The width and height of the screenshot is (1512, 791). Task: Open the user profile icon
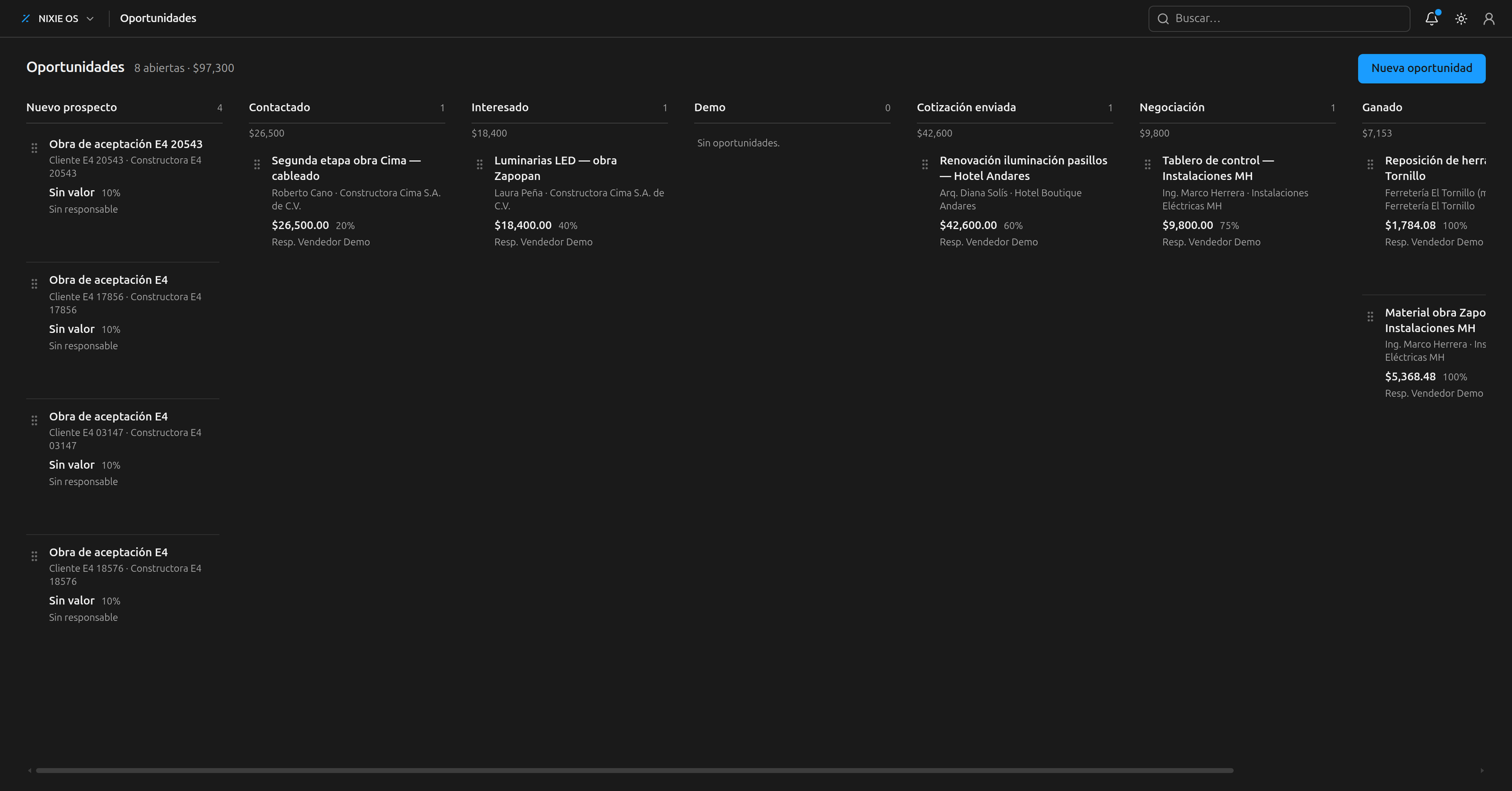tap(1488, 19)
